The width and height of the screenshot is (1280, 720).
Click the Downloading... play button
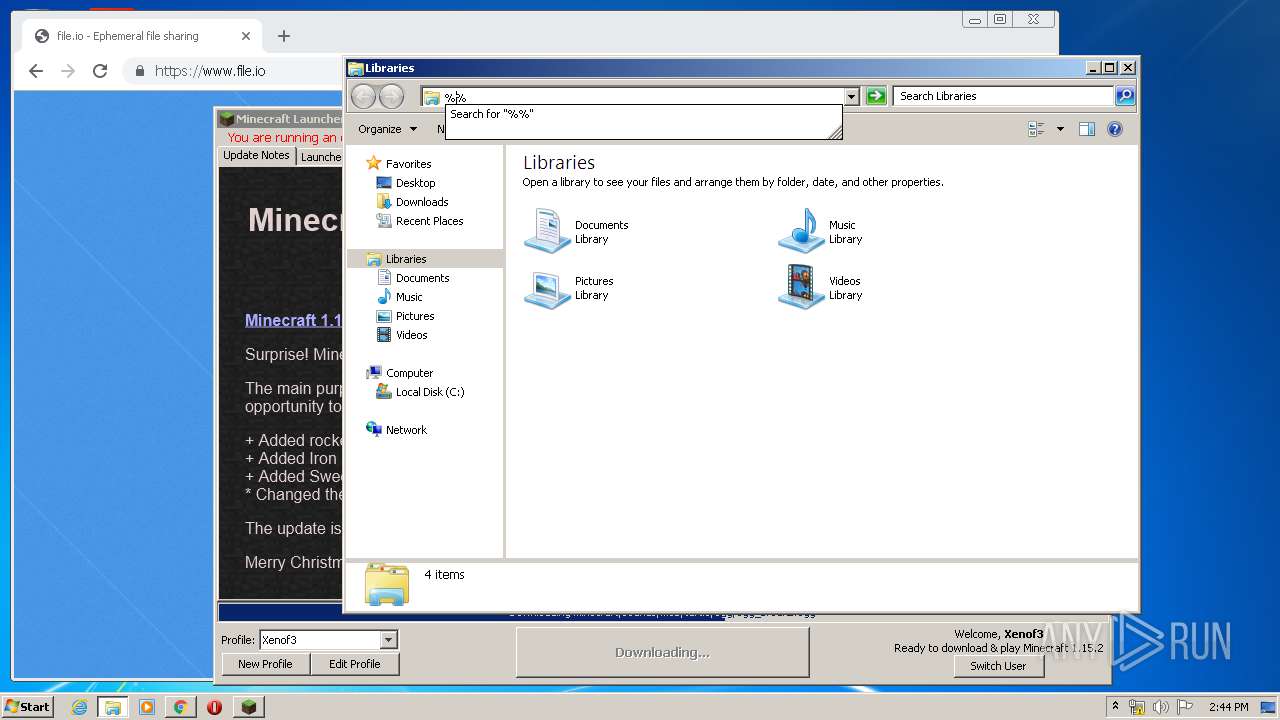[662, 652]
